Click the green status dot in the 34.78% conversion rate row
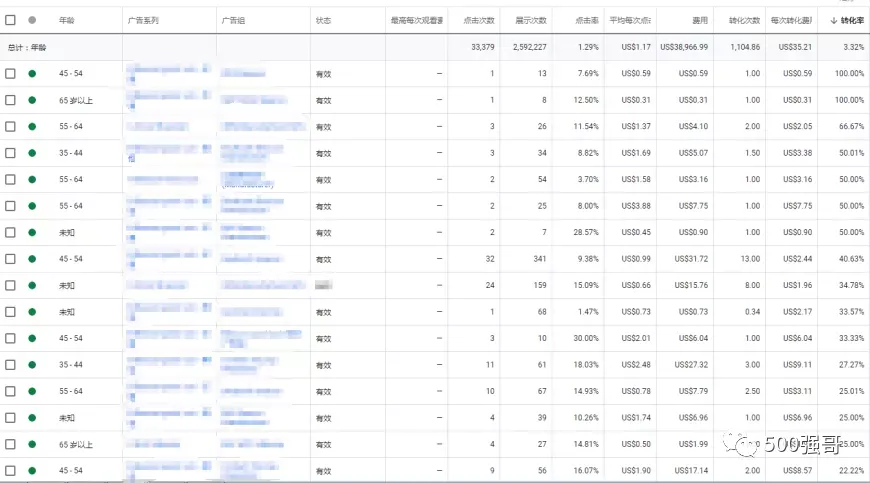Image resolution: width=870 pixels, height=483 pixels. (32, 286)
